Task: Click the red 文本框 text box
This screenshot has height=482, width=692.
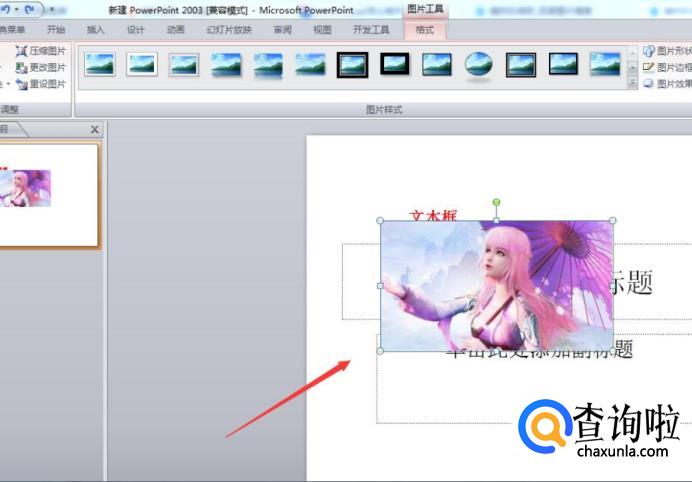Action: point(433,215)
